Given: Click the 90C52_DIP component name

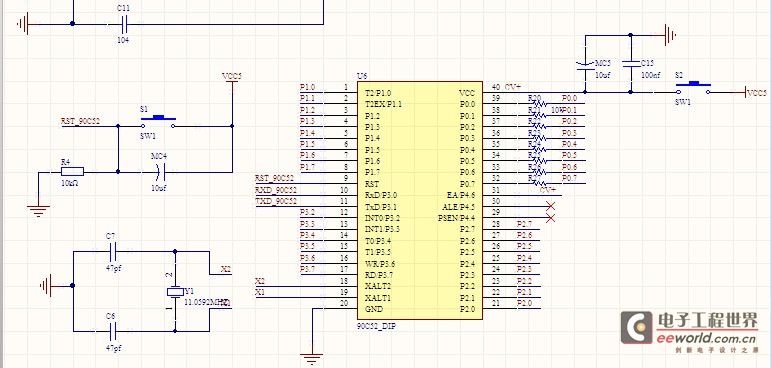Looking at the screenshot, I should click(377, 326).
